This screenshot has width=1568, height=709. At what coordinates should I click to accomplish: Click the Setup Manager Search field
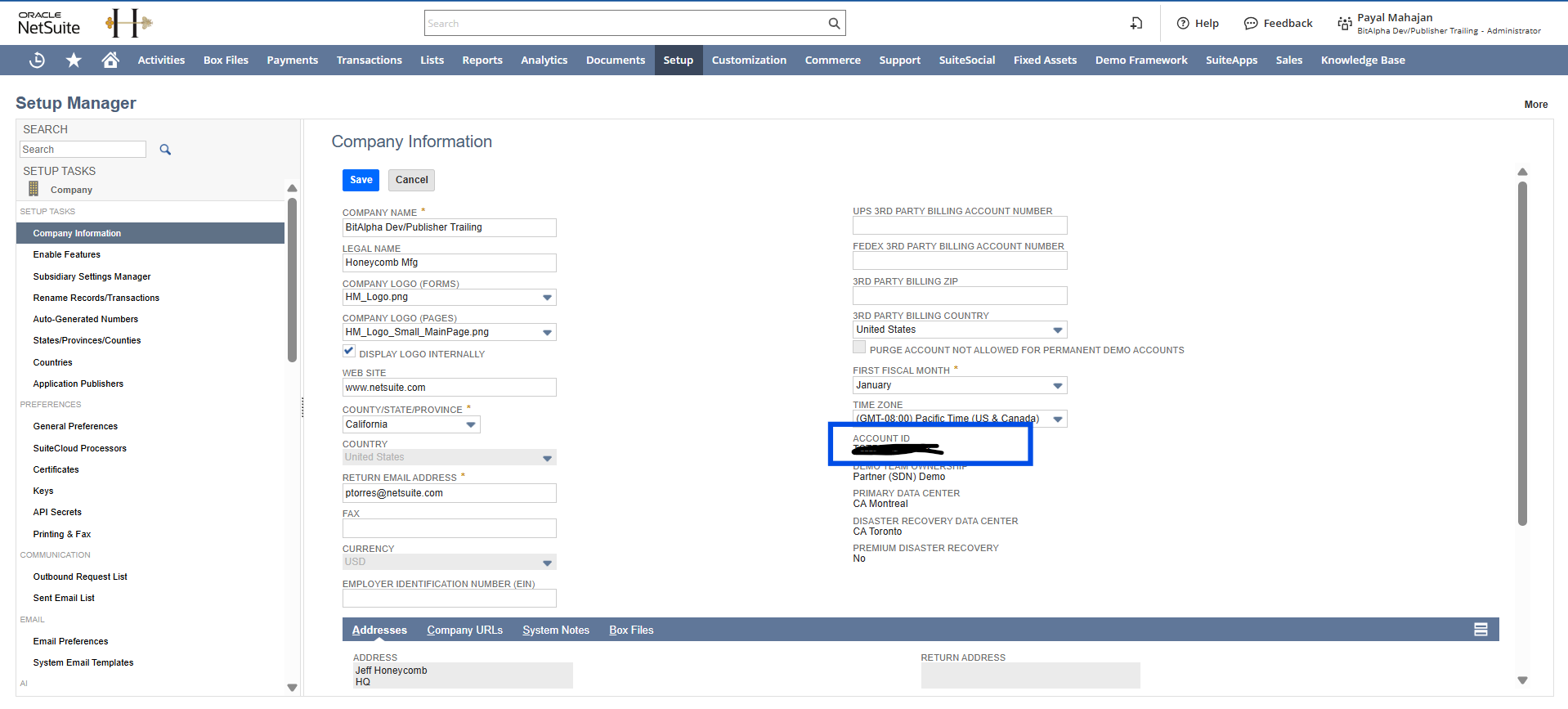click(83, 150)
